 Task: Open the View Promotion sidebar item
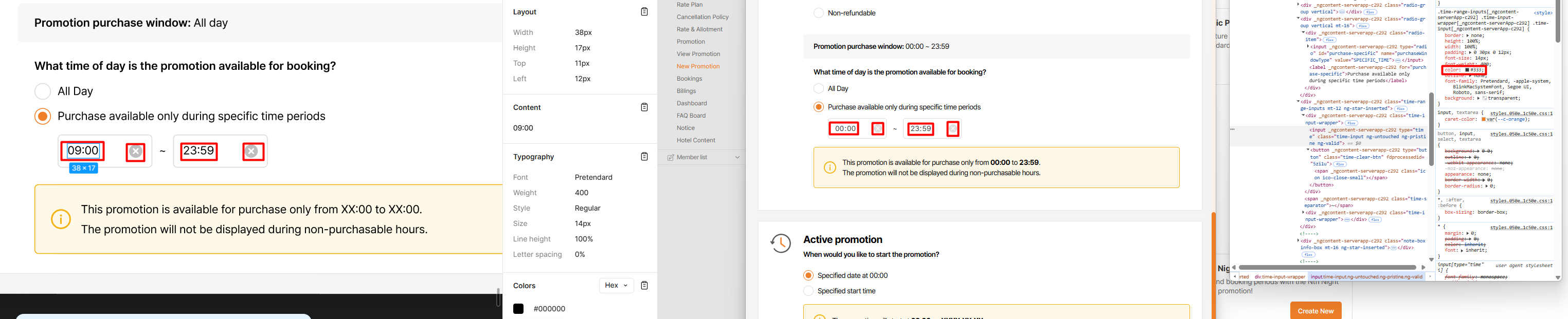697,54
